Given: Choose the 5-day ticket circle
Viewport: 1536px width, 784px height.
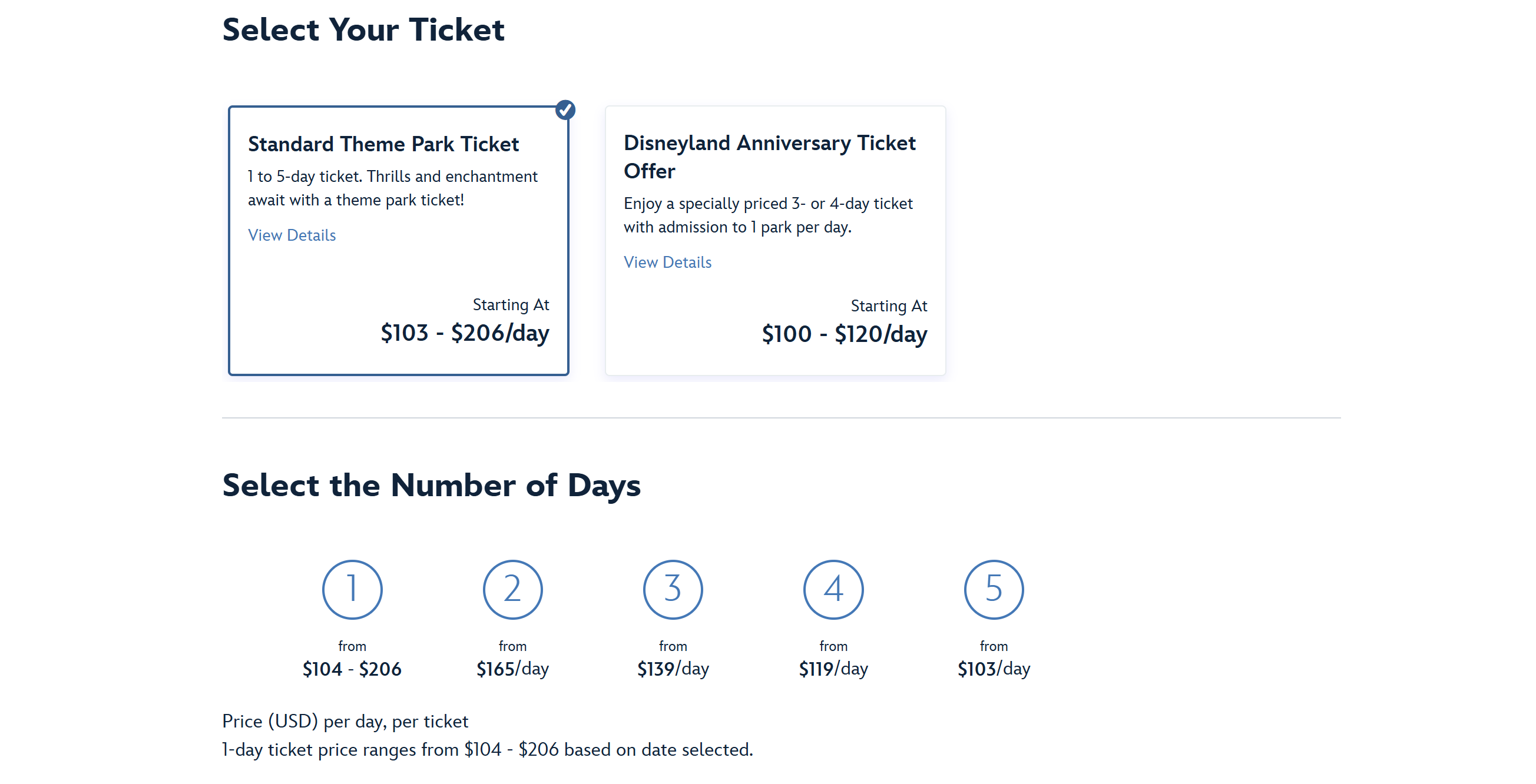Looking at the screenshot, I should pos(994,589).
